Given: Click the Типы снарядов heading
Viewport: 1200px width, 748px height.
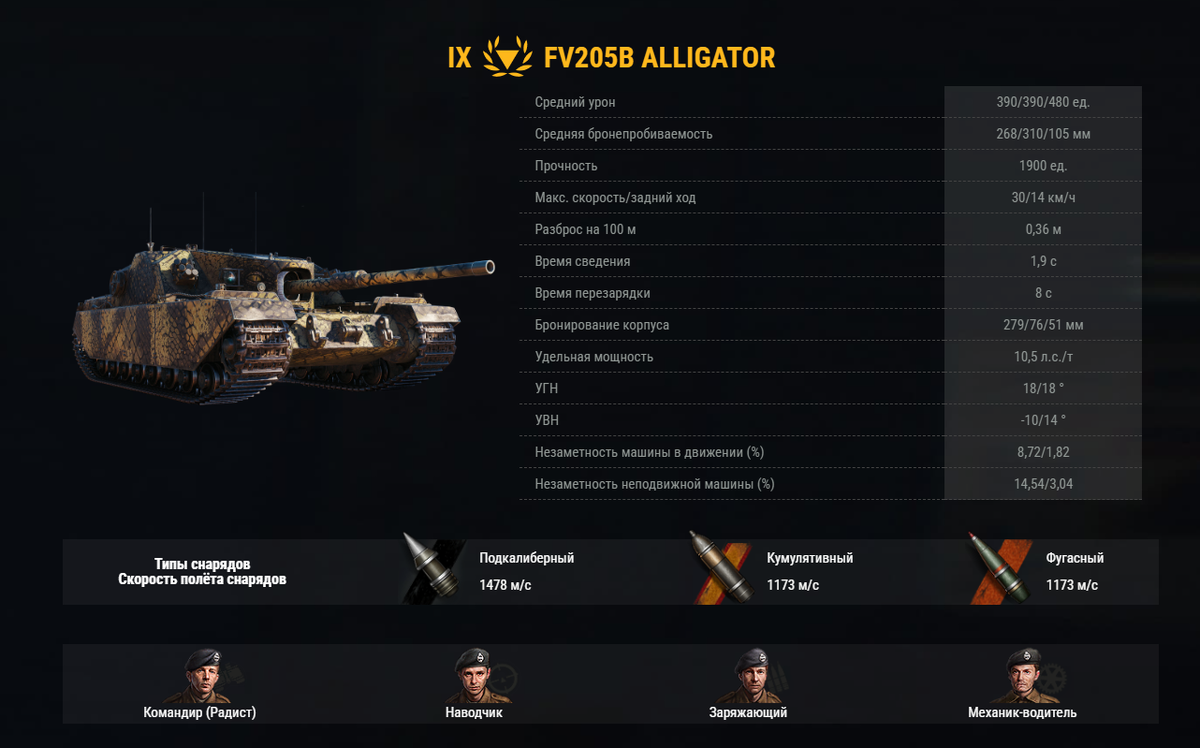Looking at the screenshot, I should coord(202,565).
